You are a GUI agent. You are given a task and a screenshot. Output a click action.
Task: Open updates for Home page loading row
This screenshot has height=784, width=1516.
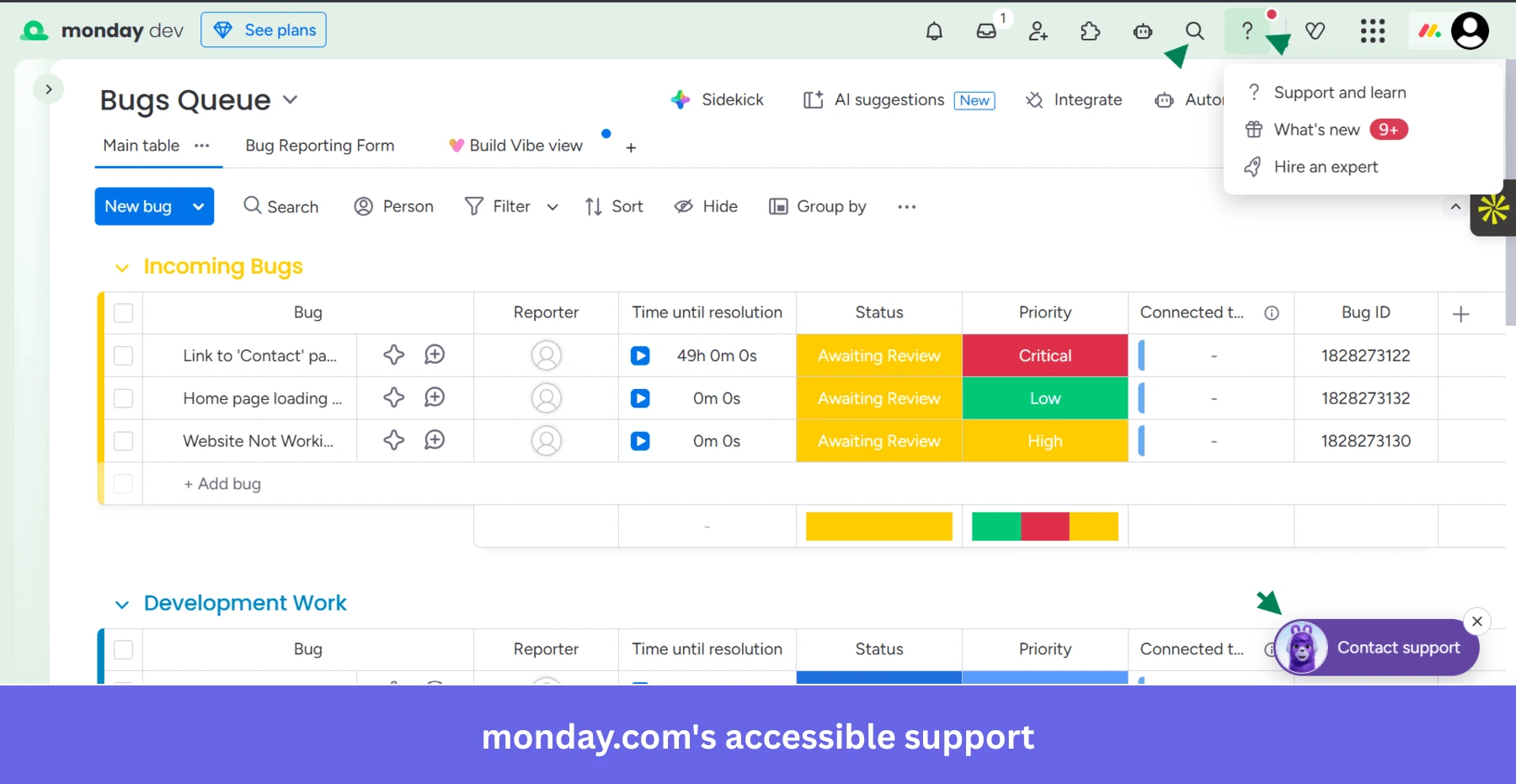click(435, 397)
